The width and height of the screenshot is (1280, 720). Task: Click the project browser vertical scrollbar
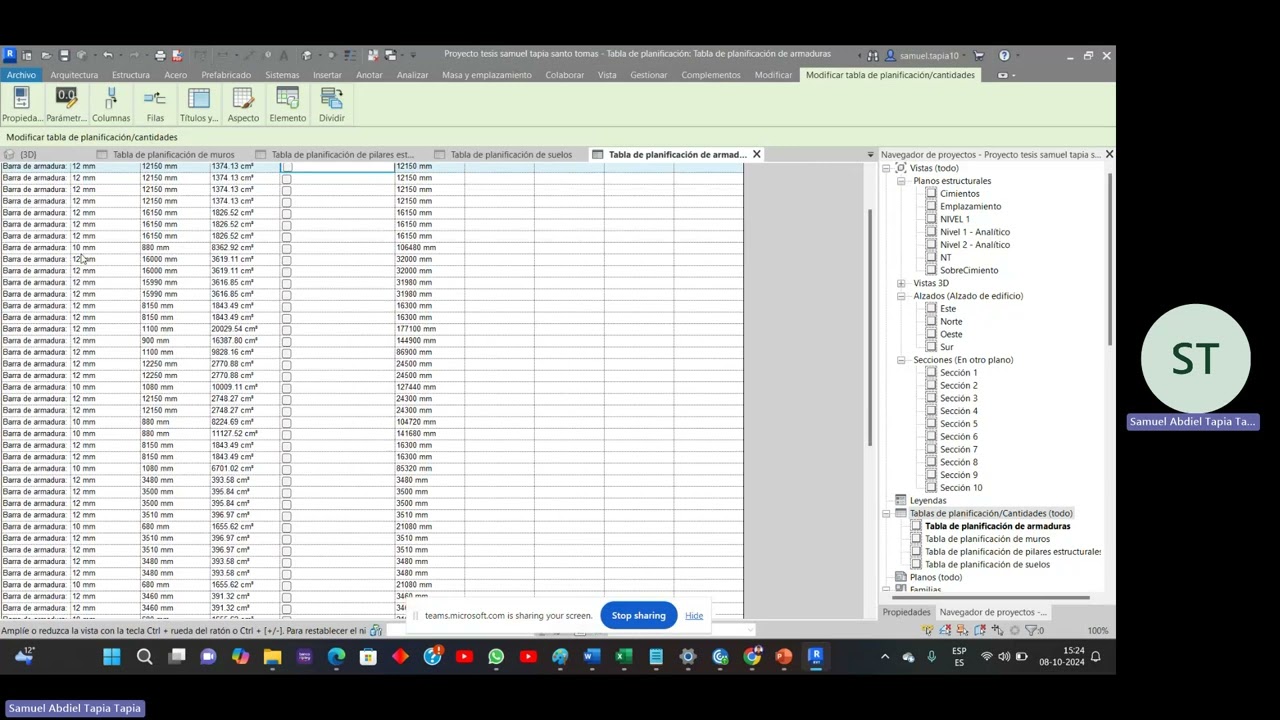[1109, 260]
